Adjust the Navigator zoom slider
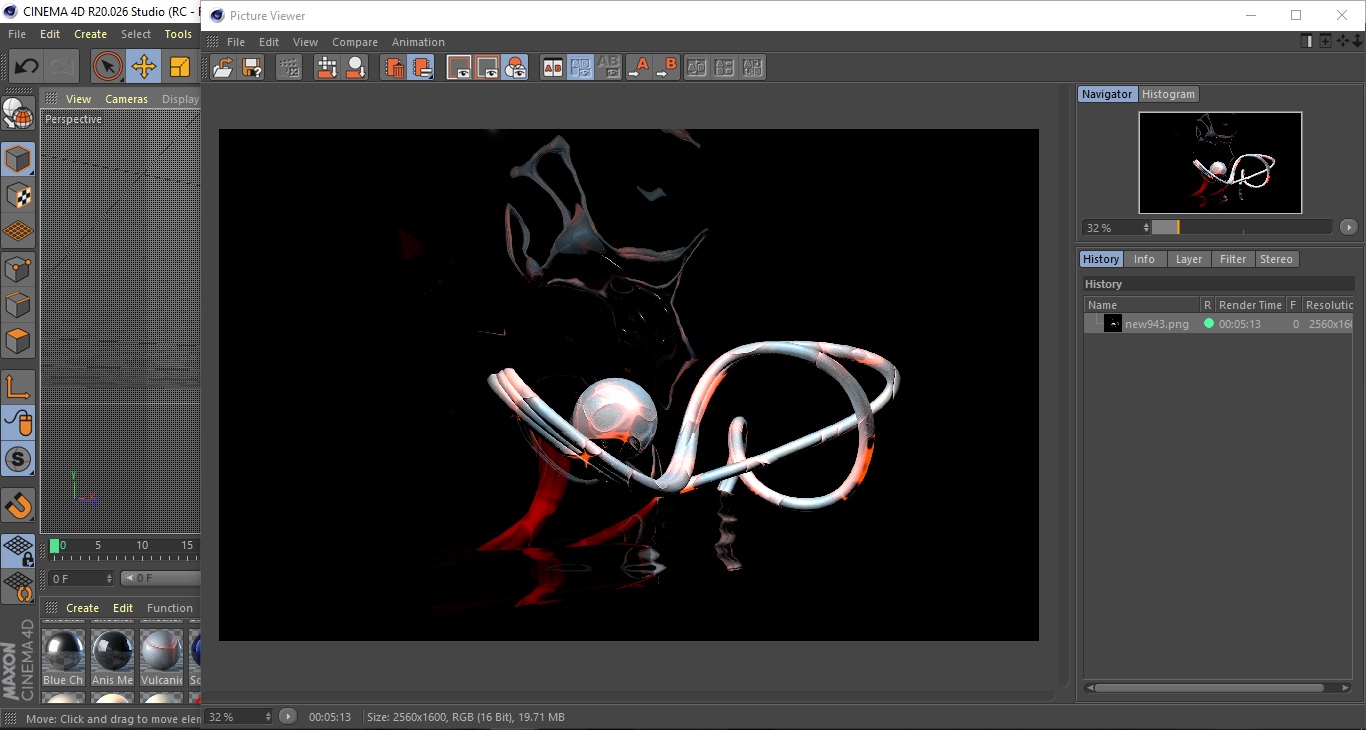 point(1241,228)
